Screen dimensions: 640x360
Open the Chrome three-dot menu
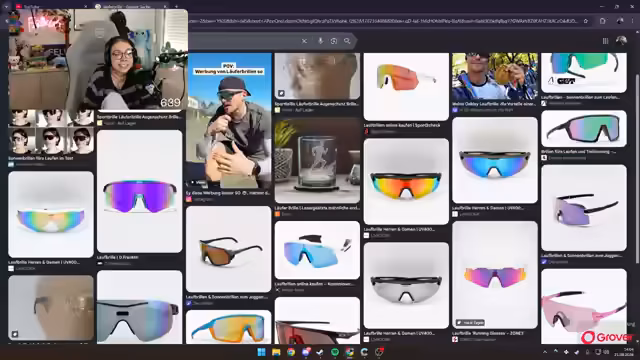pos(633,21)
